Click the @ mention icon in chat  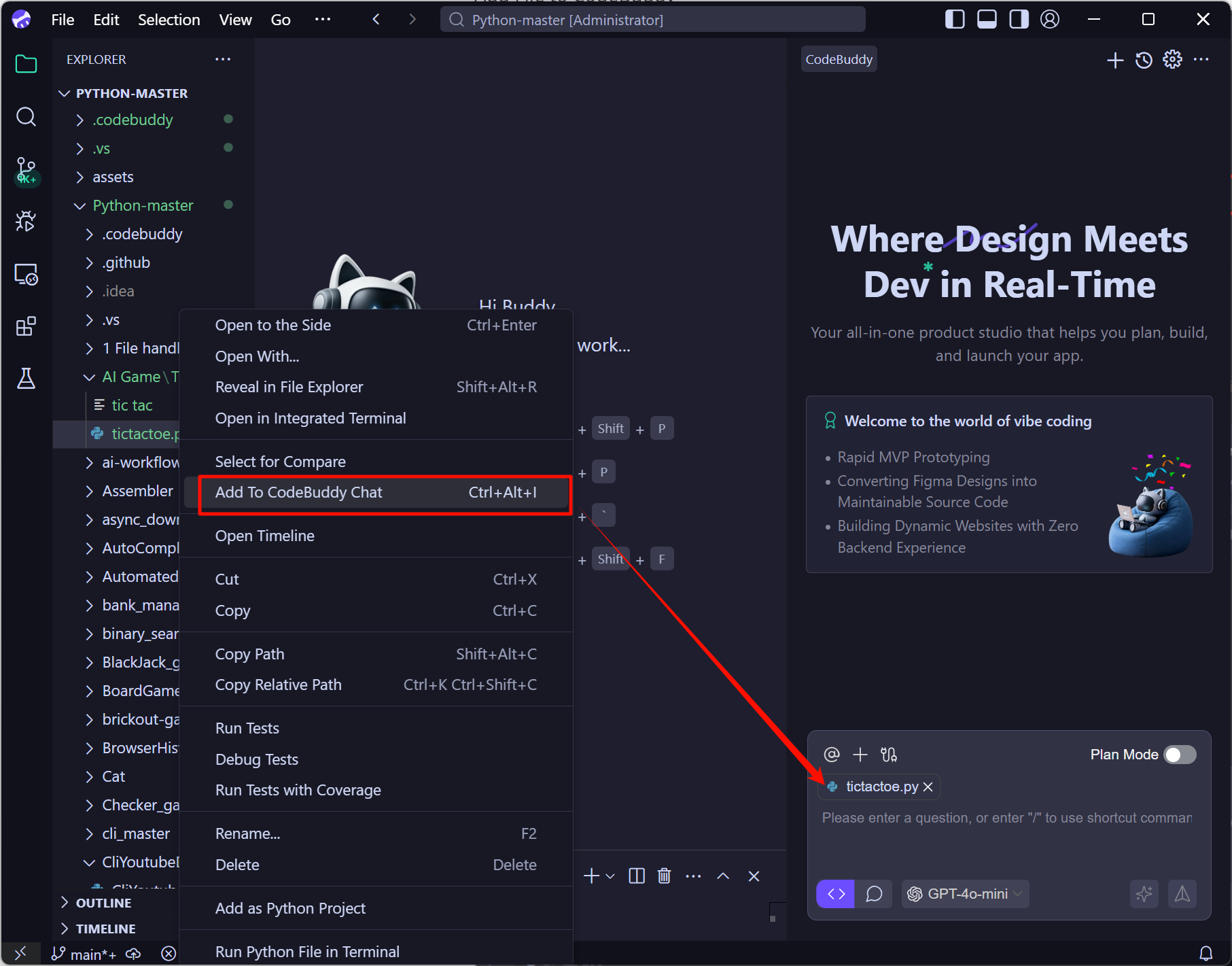[831, 755]
